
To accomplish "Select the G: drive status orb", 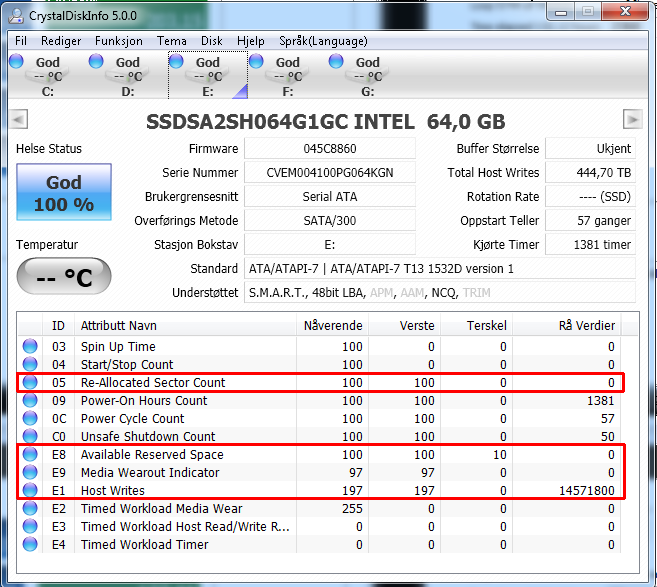I will (x=336, y=61).
